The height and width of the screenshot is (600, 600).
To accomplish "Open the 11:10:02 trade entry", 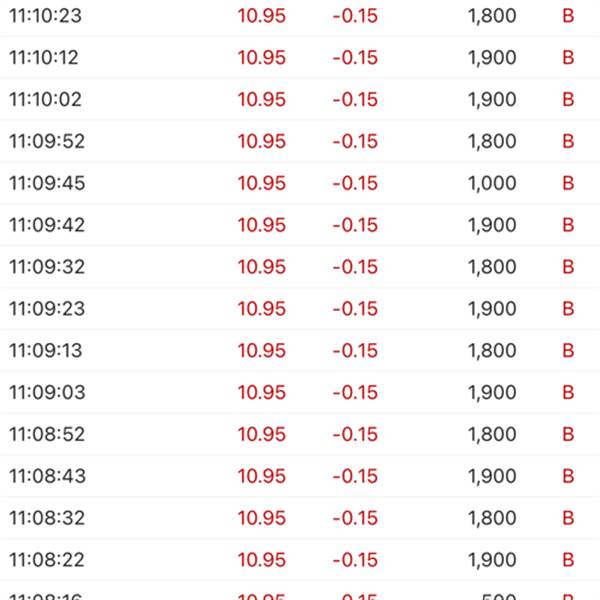I will [300, 100].
